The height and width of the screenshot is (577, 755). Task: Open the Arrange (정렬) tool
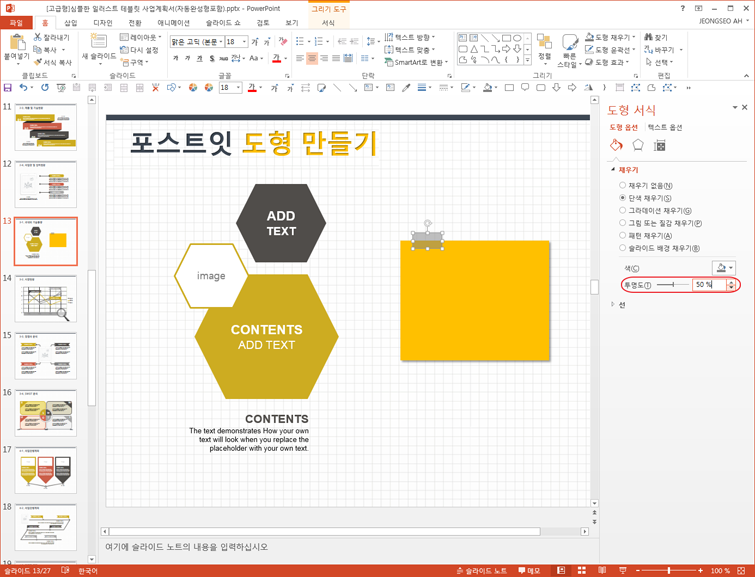[544, 47]
